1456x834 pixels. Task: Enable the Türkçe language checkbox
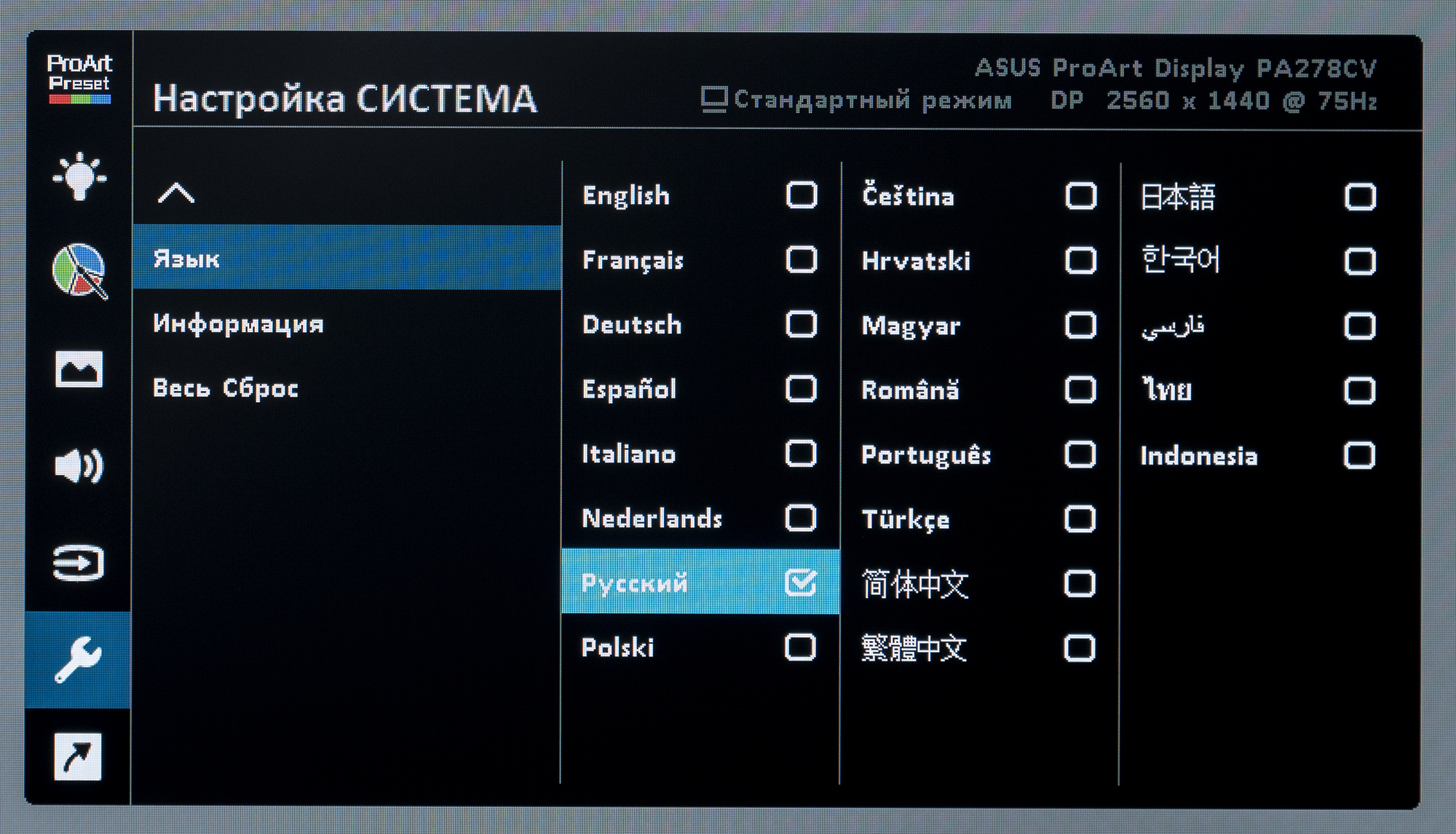click(1080, 519)
